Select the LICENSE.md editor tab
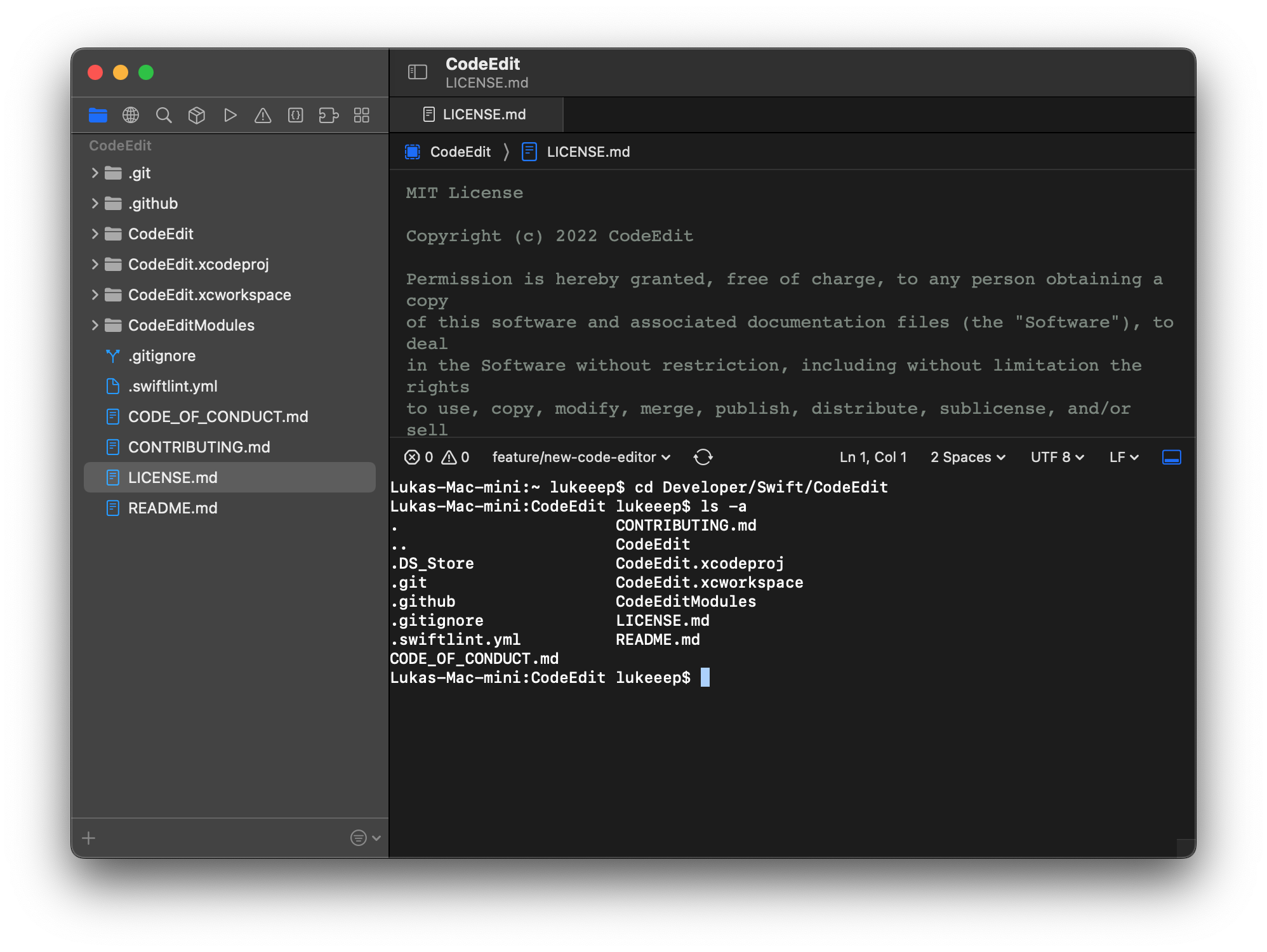 (x=475, y=114)
